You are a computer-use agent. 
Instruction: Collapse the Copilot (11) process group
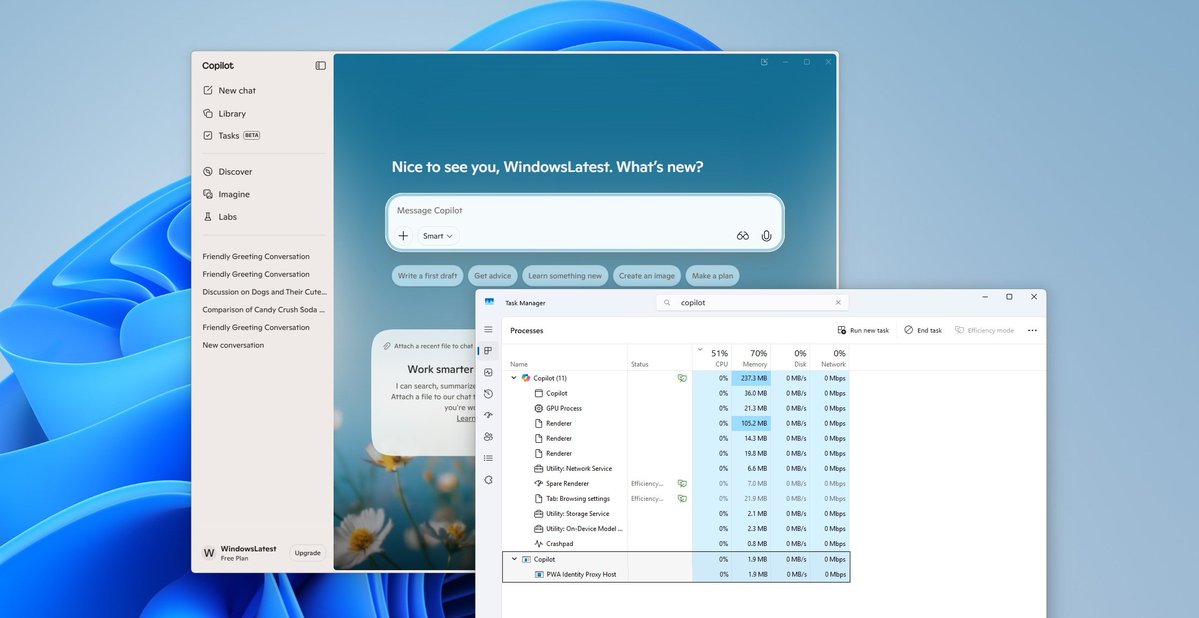(x=513, y=377)
